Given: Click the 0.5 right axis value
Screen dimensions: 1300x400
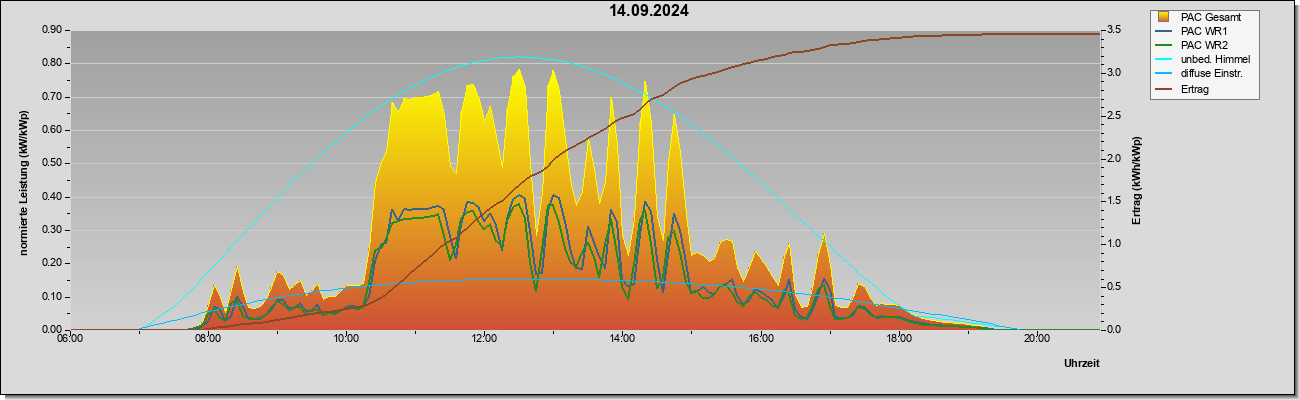Looking at the screenshot, I should [1114, 287].
